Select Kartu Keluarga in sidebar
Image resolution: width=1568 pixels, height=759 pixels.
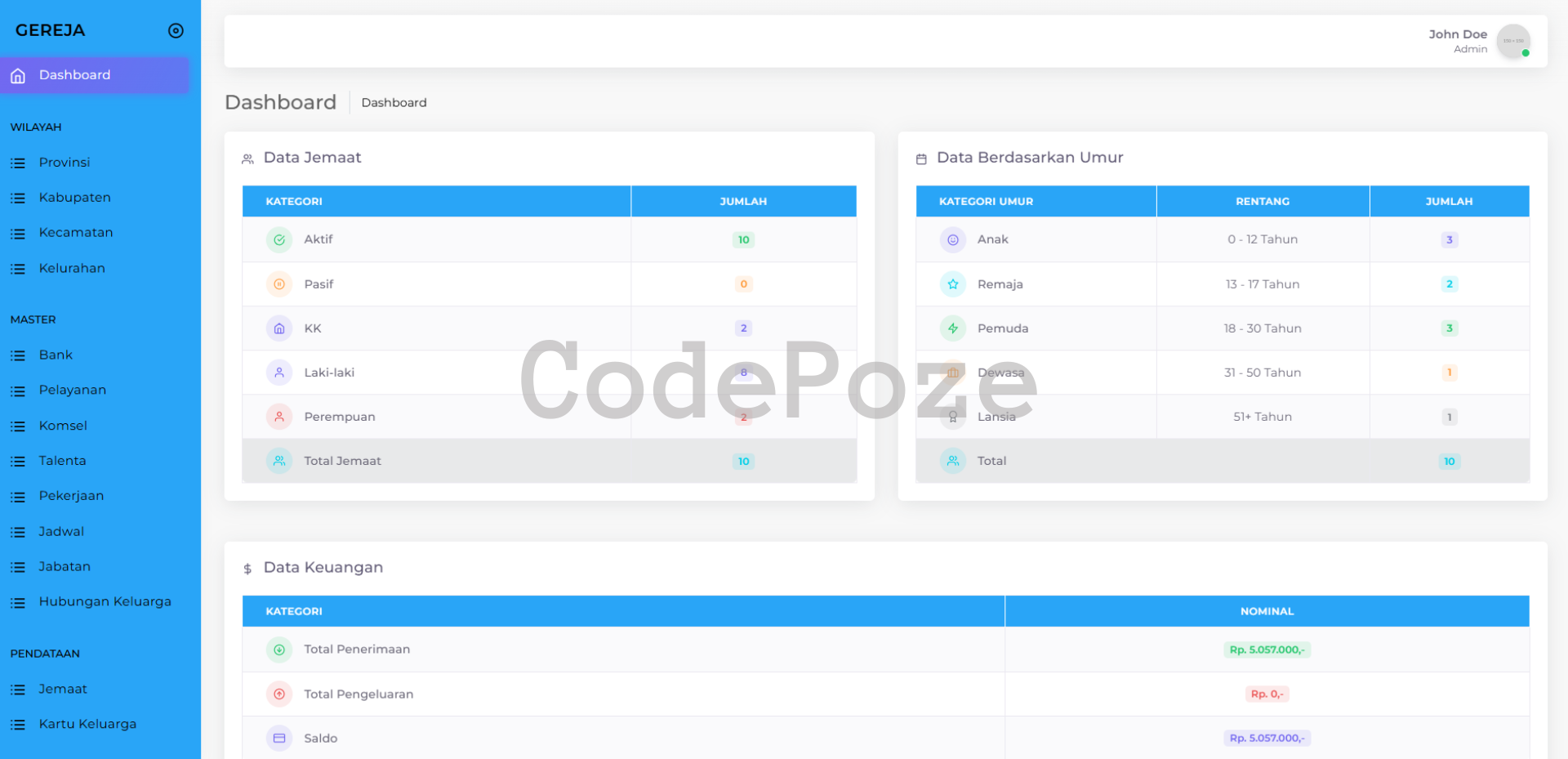point(87,725)
